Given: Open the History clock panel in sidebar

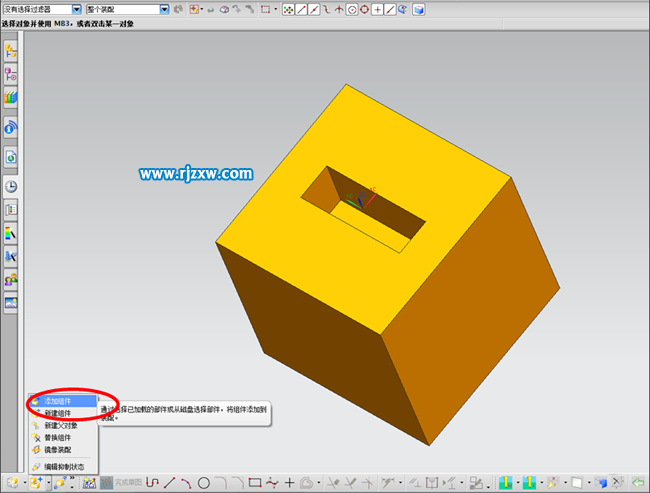Looking at the screenshot, I should pyautogui.click(x=11, y=186).
